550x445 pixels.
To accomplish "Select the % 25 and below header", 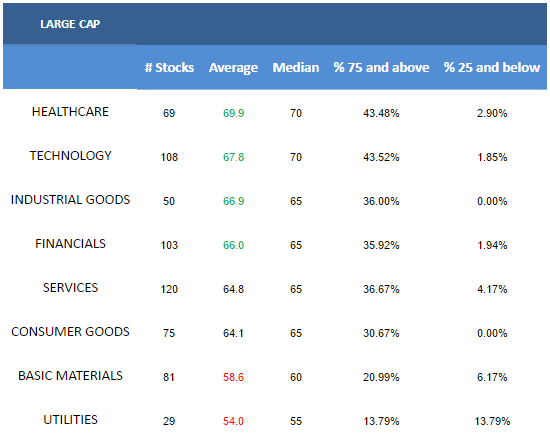I will point(492,67).
